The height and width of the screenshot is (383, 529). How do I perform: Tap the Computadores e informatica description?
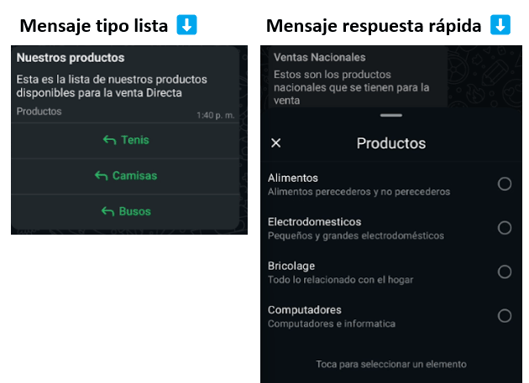pos(331,324)
